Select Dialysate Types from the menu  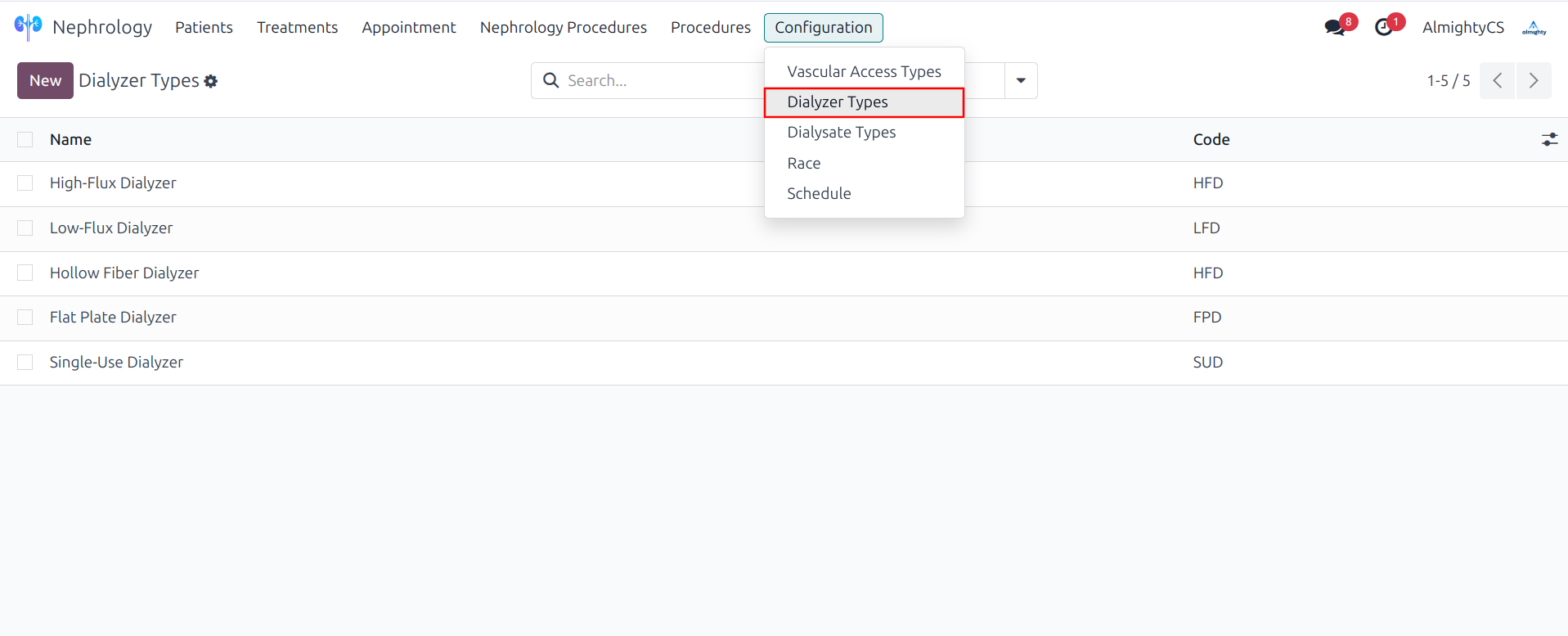(841, 133)
